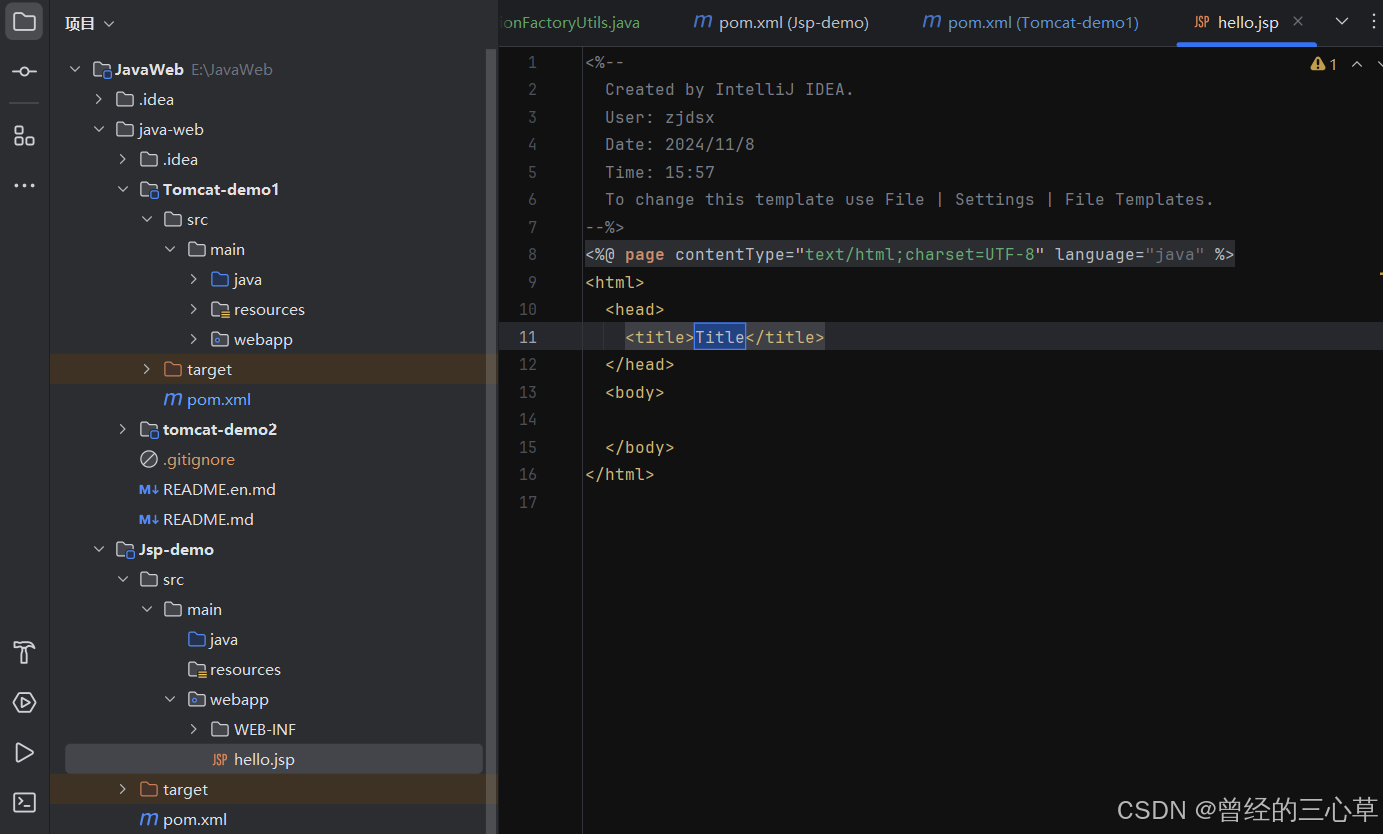1383x834 pixels.
Task: Click the project panel vertical scrollbar
Action: pos(491,440)
